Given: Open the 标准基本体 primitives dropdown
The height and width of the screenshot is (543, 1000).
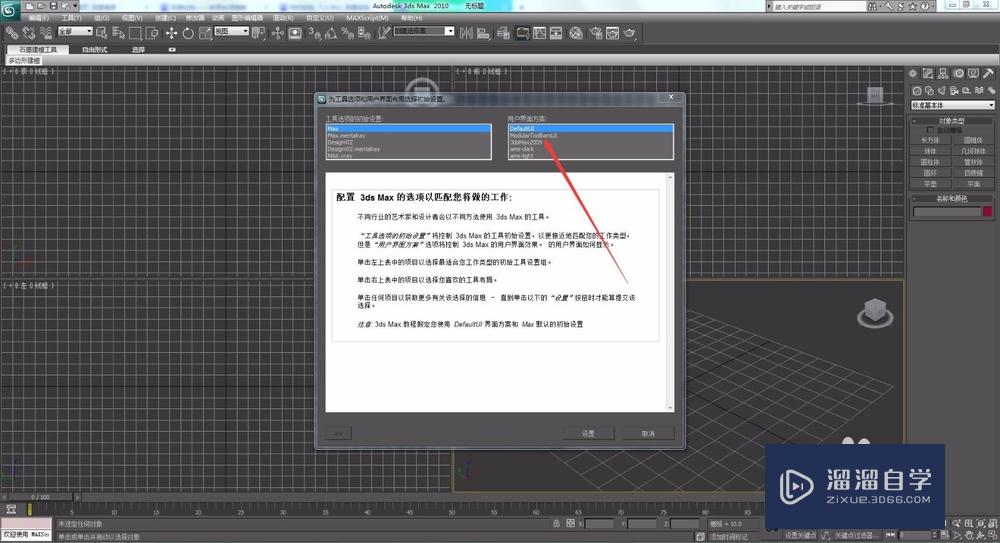Looking at the screenshot, I should tap(952, 105).
